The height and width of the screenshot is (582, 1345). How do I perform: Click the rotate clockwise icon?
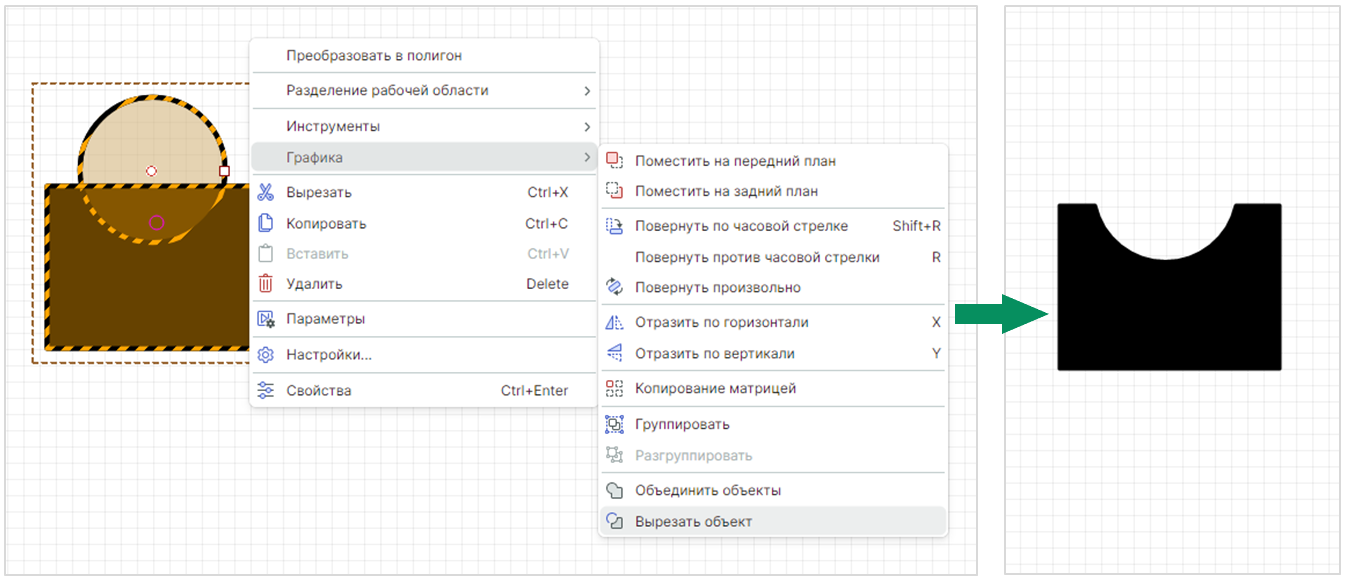(615, 226)
